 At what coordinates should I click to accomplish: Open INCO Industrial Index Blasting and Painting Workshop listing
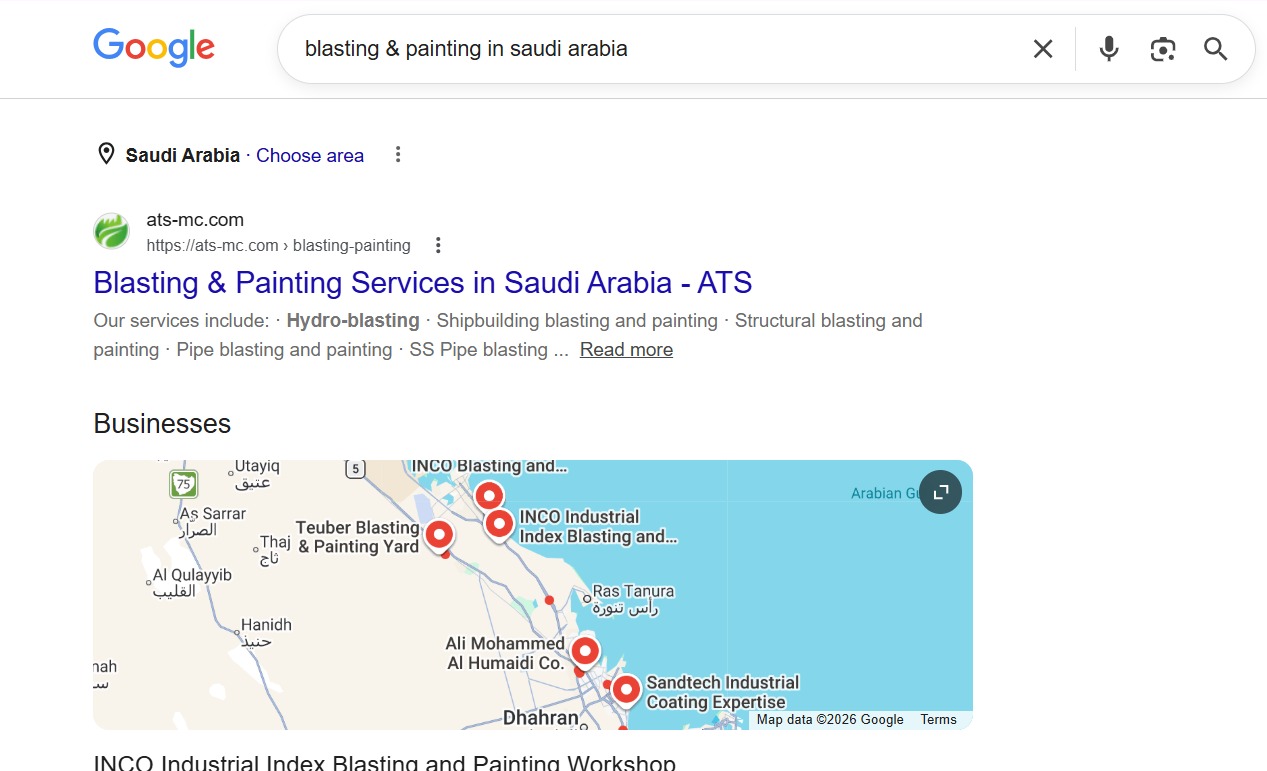(384, 763)
